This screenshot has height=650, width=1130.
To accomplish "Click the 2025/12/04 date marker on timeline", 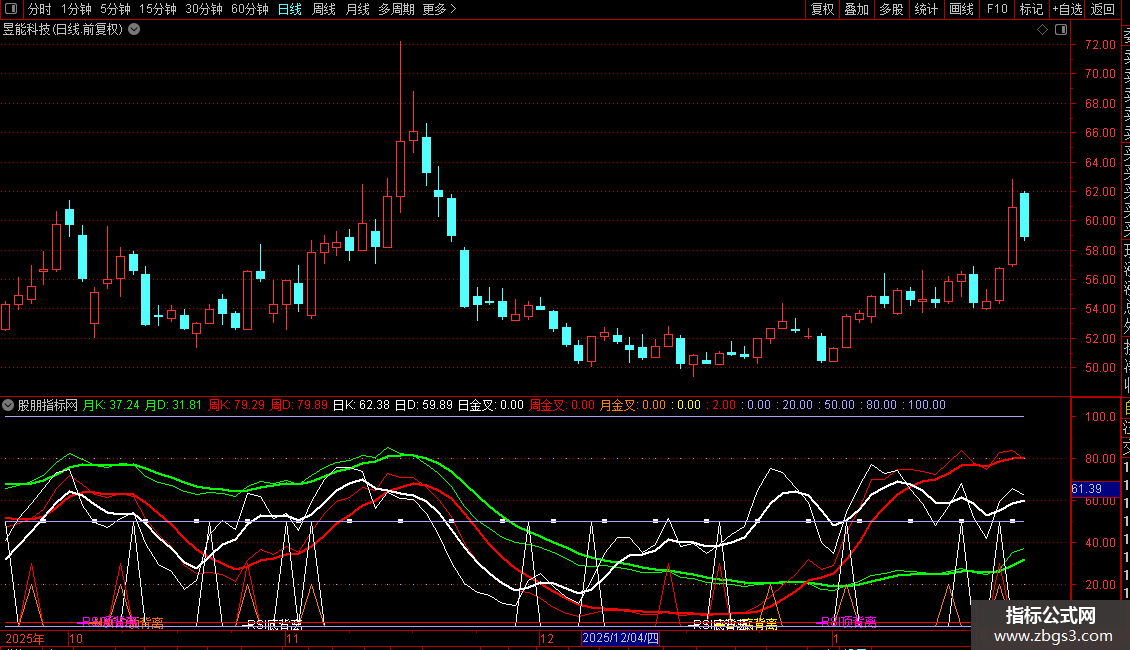I will 620,638.
